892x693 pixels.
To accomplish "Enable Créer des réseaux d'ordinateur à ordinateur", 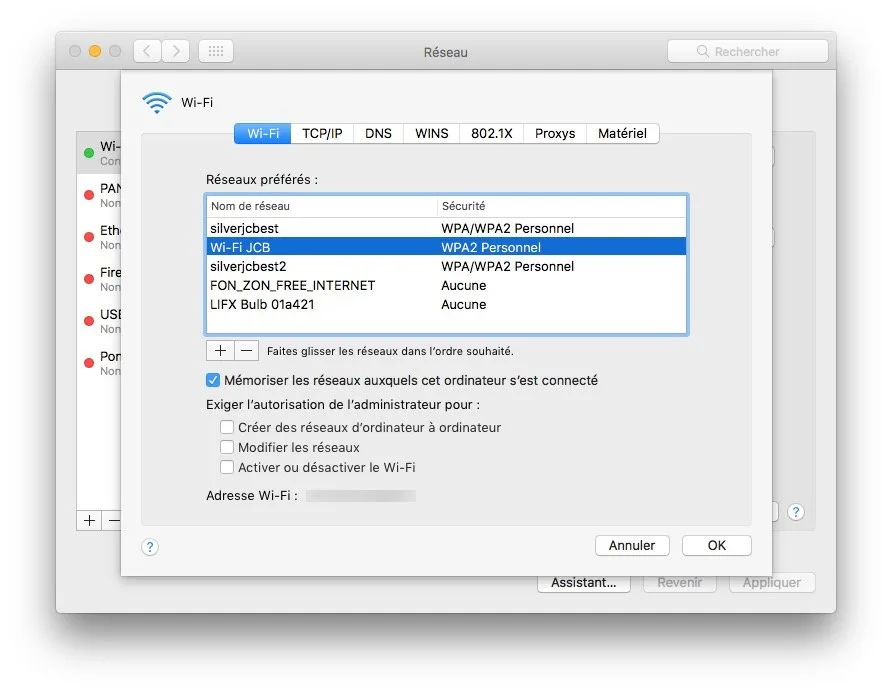I will click(x=226, y=427).
